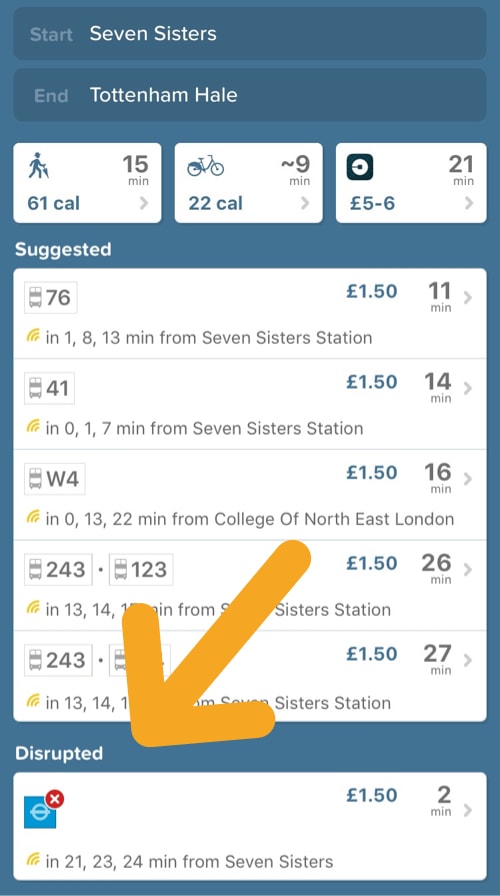Open walking option chevron near 61 cal
This screenshot has width=500, height=896.
144,203
